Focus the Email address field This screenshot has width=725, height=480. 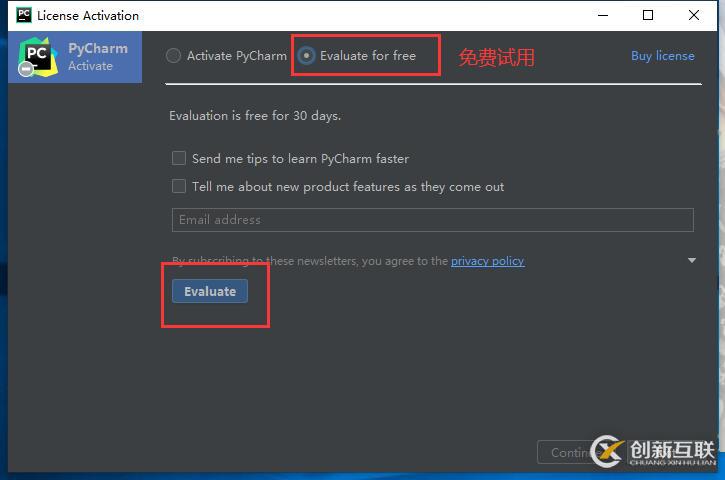click(x=432, y=220)
